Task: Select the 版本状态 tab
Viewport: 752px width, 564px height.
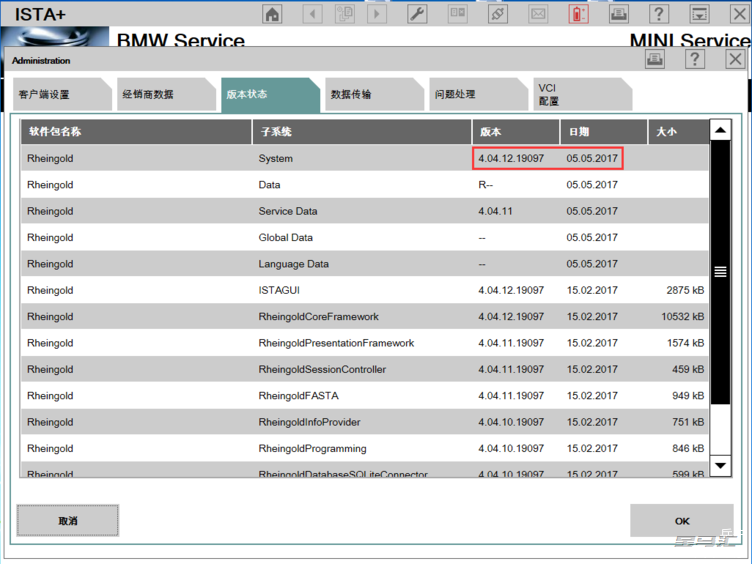Action: [x=270, y=94]
